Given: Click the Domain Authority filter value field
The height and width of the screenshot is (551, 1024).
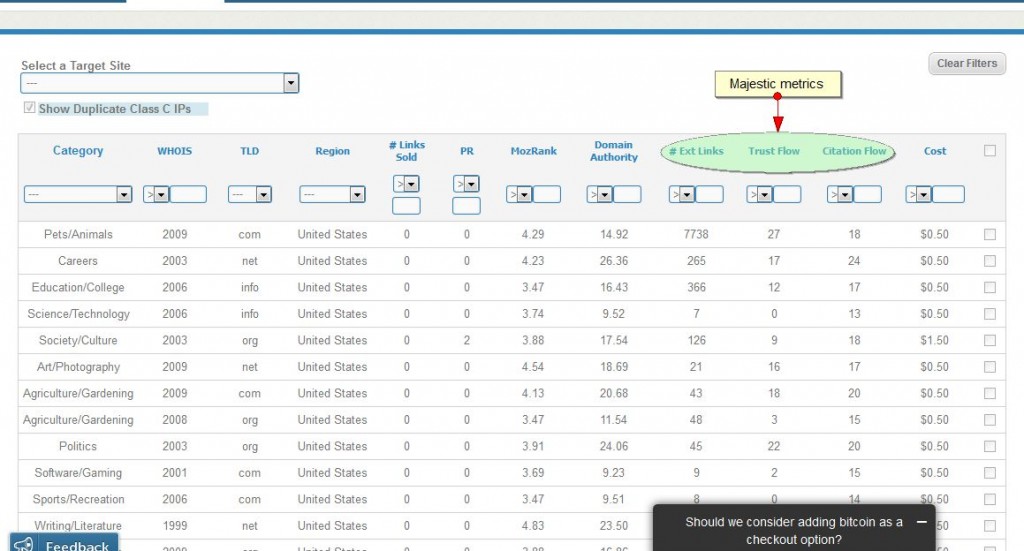Looking at the screenshot, I should (627, 194).
